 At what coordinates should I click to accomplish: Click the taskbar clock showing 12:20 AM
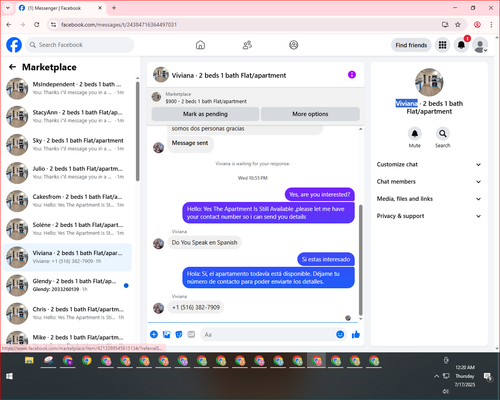point(465,376)
